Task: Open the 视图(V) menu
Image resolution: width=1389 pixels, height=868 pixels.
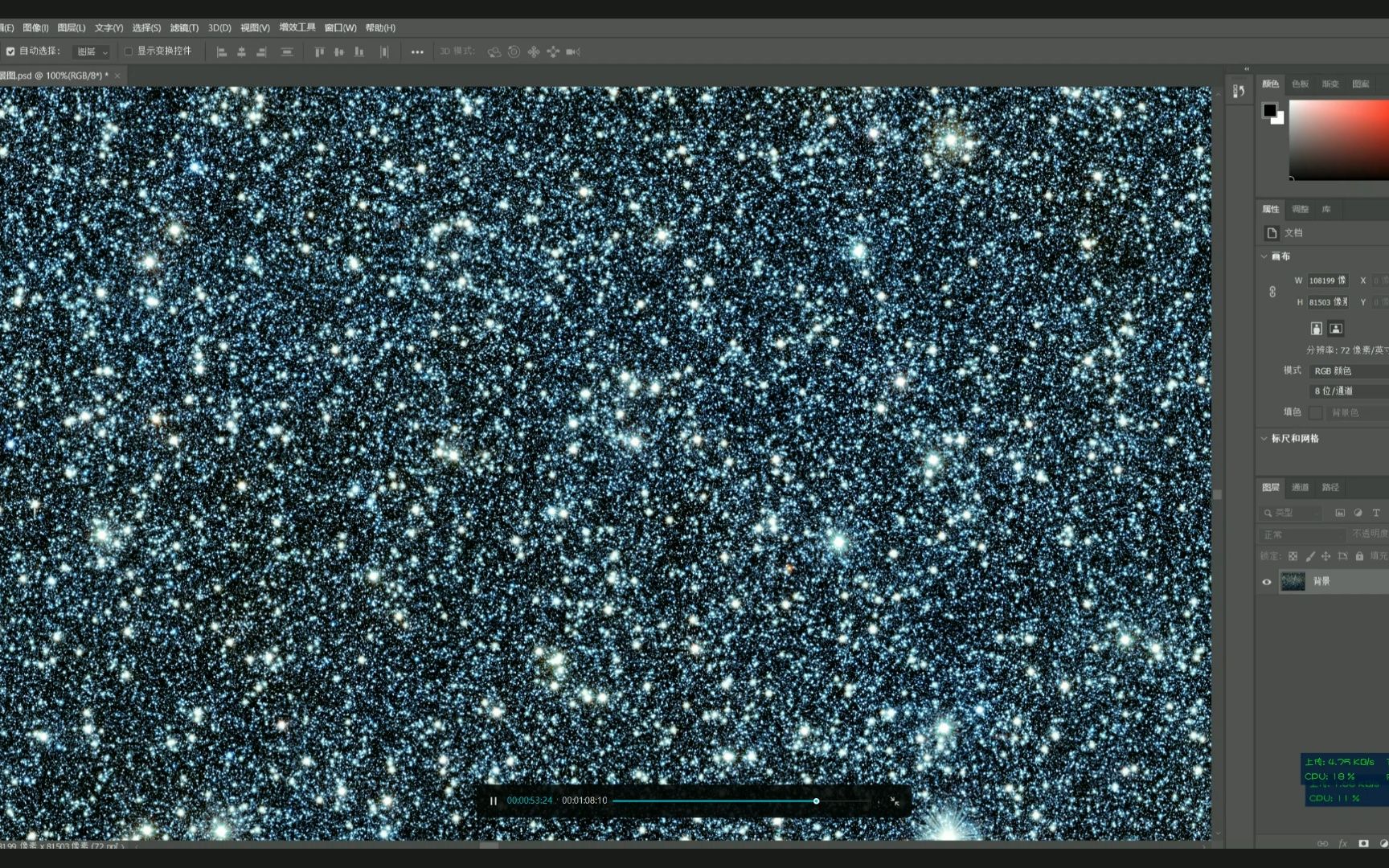Action: 255,28
